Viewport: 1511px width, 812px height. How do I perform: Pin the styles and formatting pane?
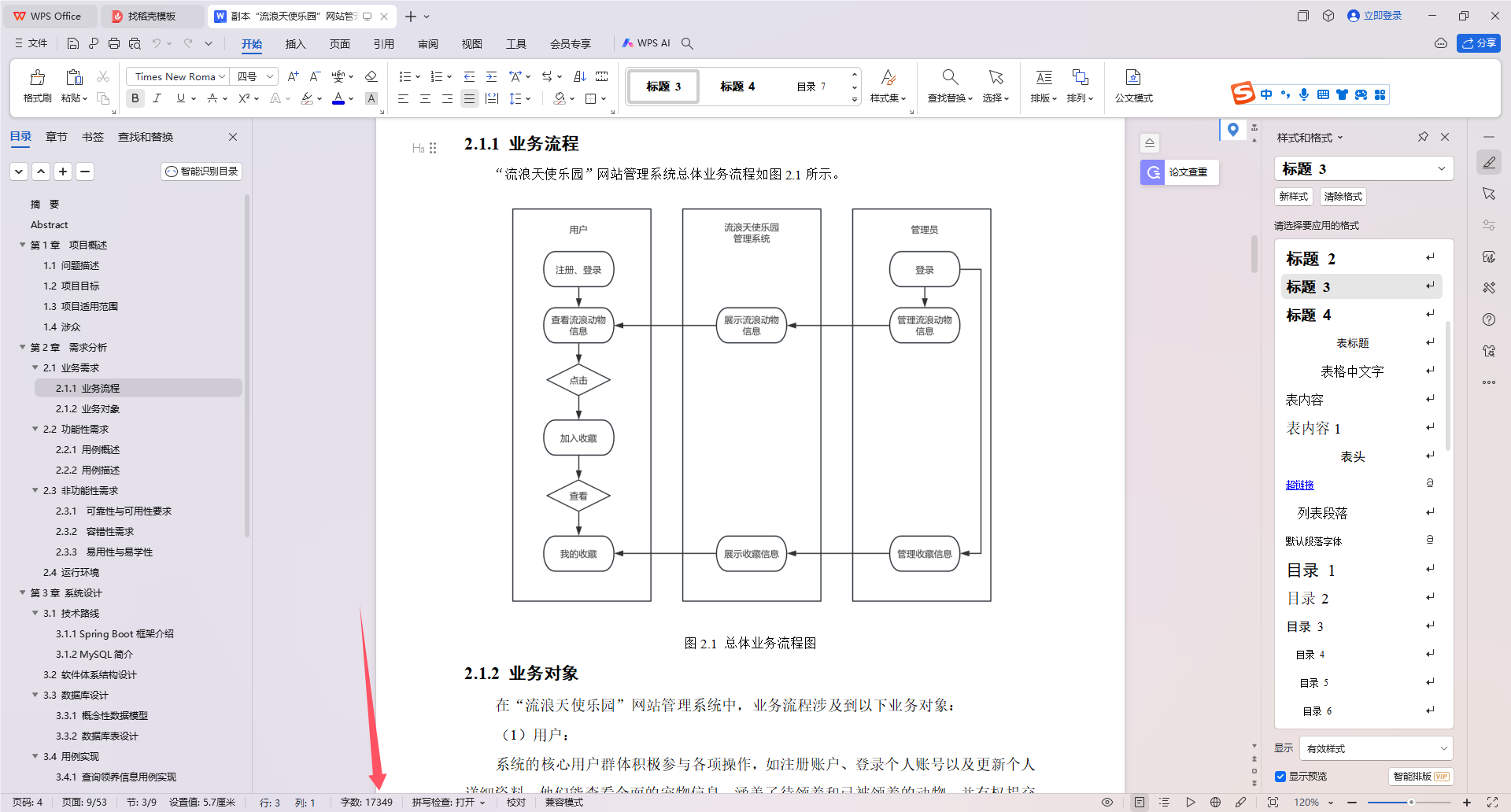(1423, 137)
